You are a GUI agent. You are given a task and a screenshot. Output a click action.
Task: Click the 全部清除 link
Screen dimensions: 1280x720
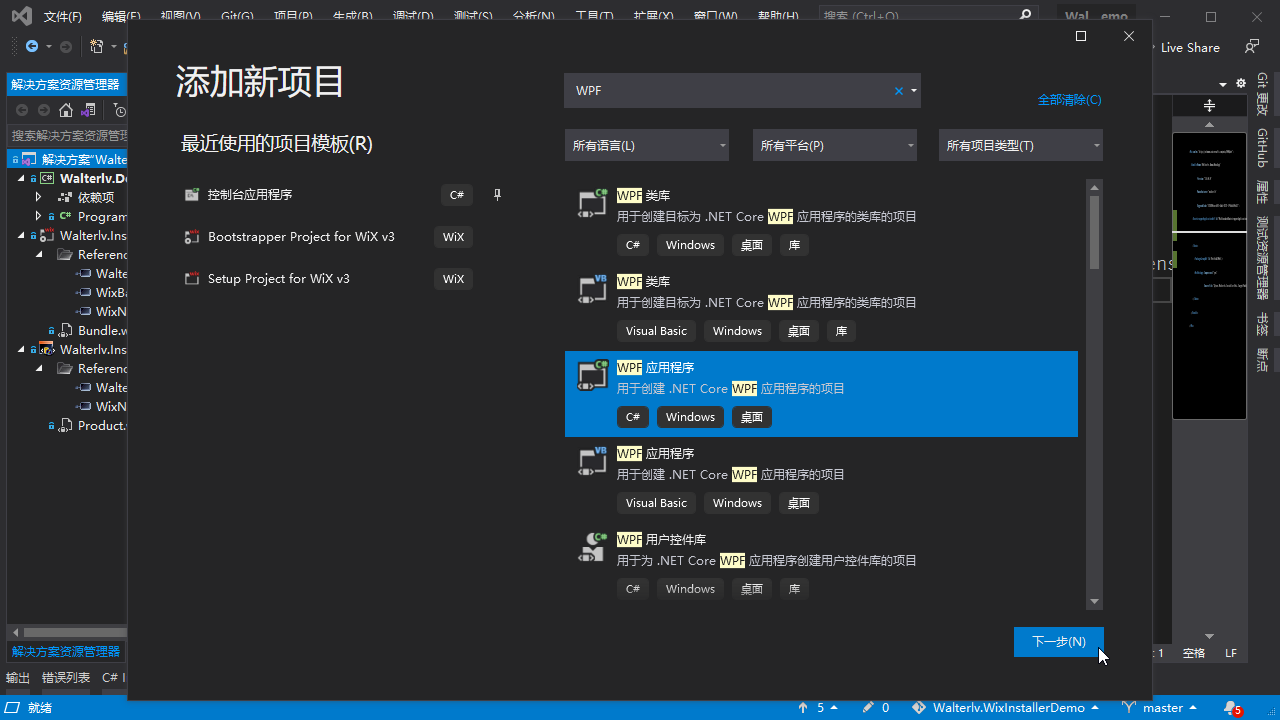[1069, 100]
